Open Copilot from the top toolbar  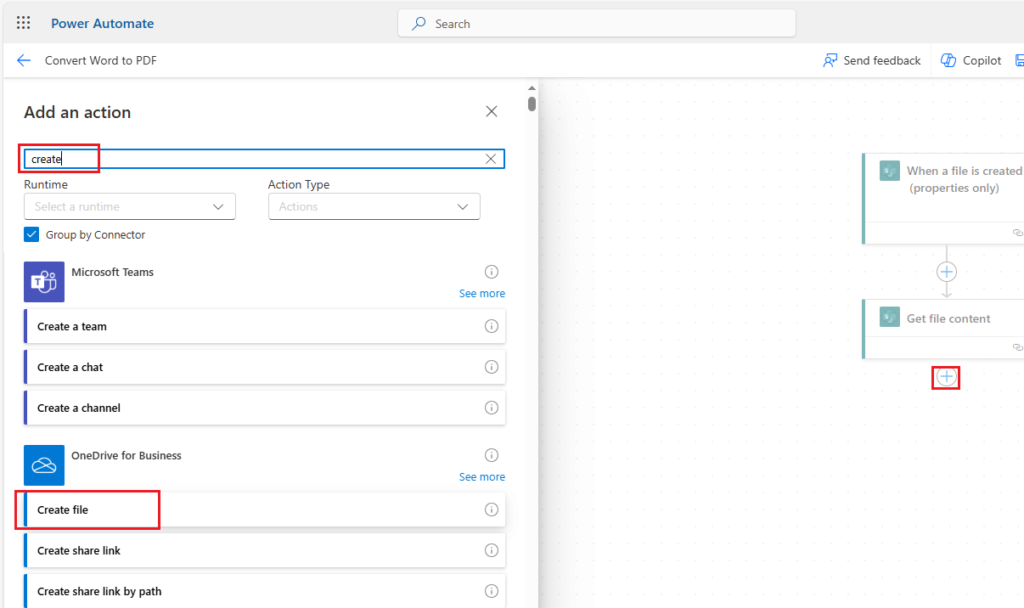pos(970,60)
